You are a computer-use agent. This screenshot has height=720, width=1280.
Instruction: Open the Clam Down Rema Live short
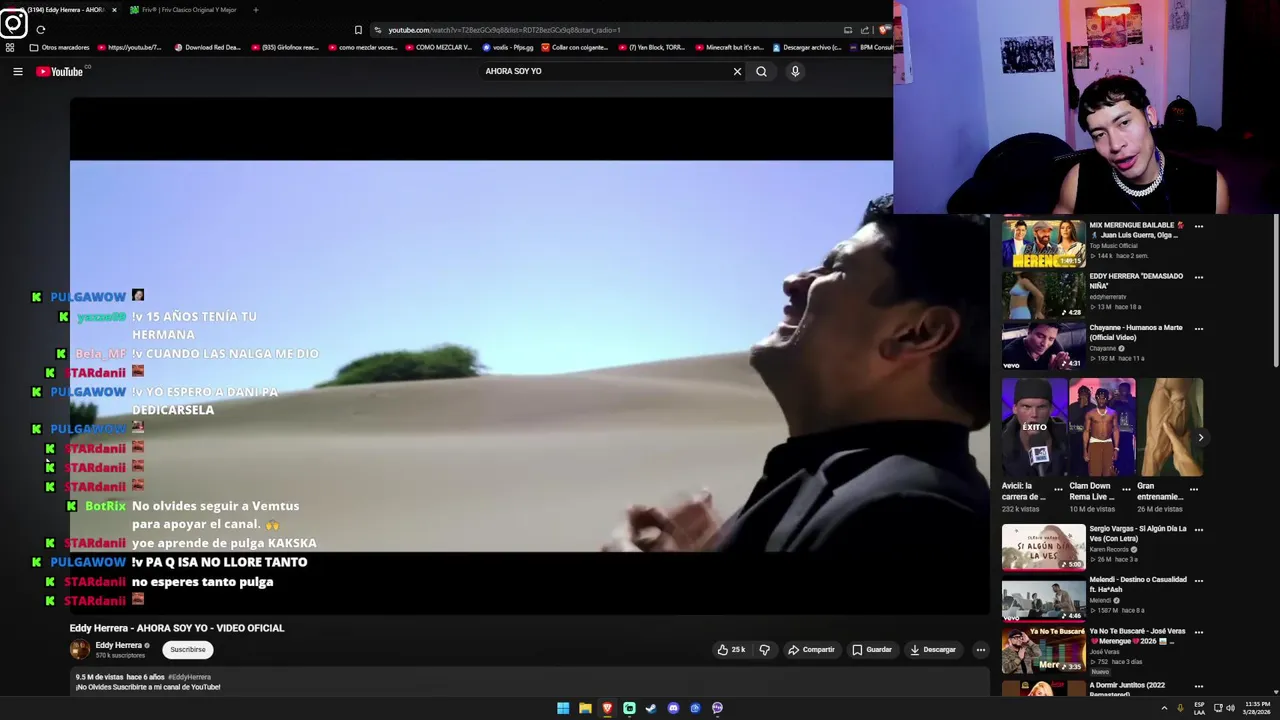[x=1102, y=427]
